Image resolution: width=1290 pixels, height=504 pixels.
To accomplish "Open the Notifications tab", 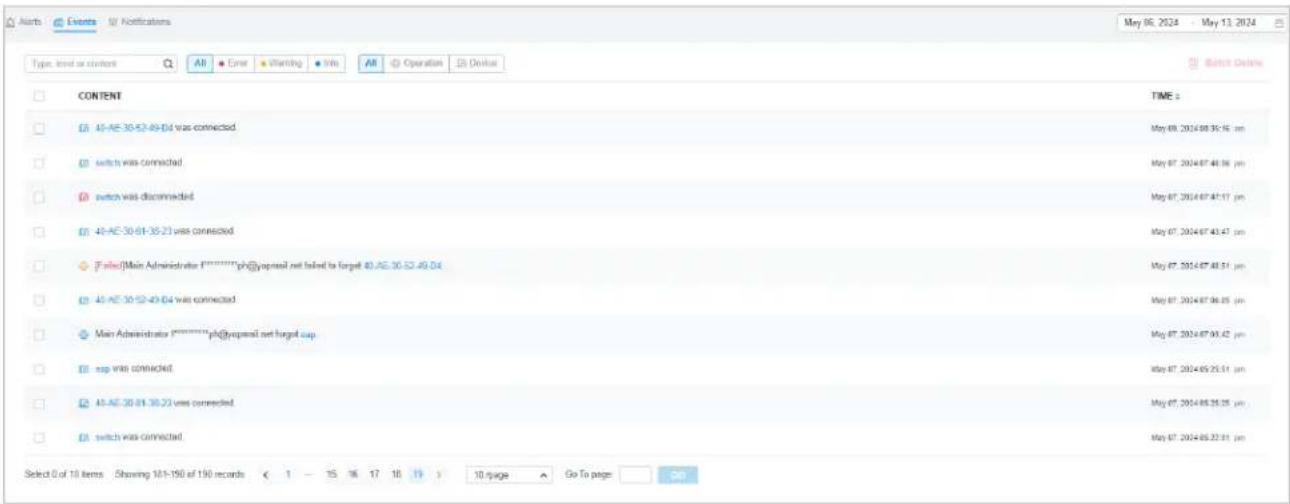I will click(139, 21).
